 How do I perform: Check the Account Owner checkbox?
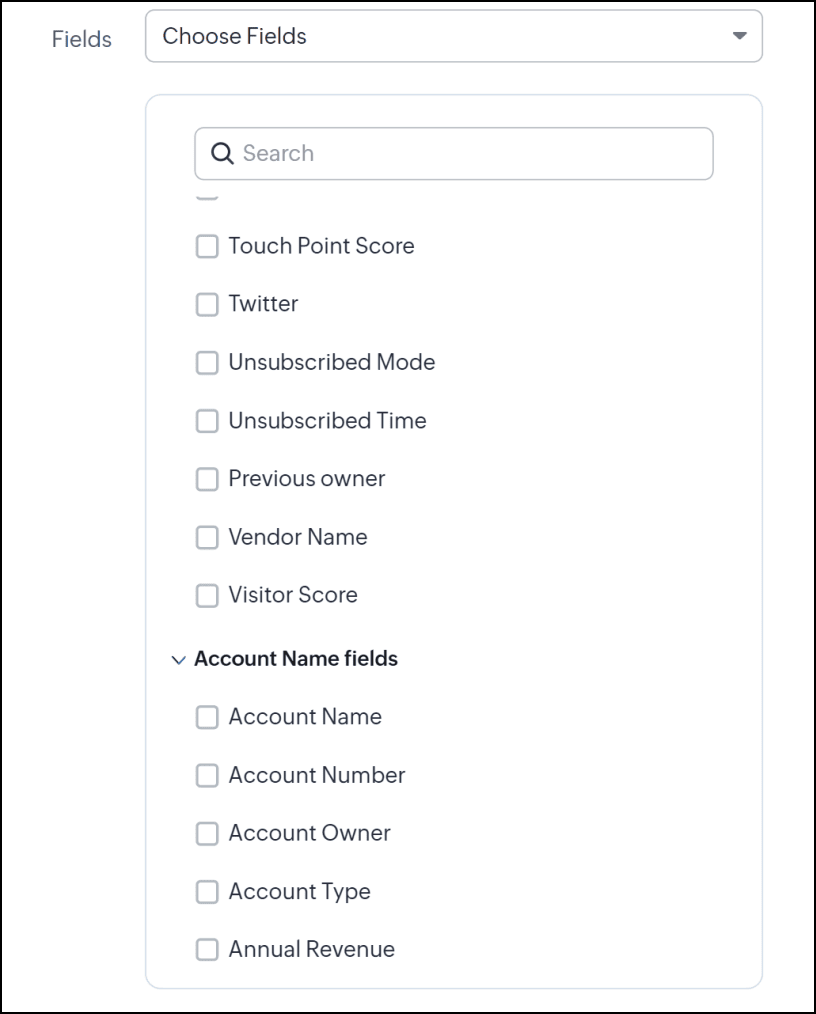207,833
